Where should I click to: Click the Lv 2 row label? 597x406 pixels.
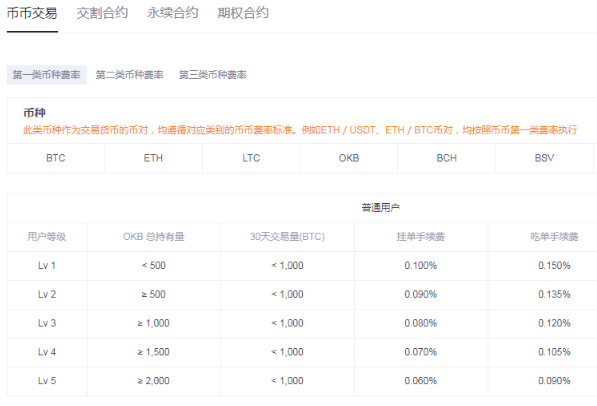click(47, 294)
